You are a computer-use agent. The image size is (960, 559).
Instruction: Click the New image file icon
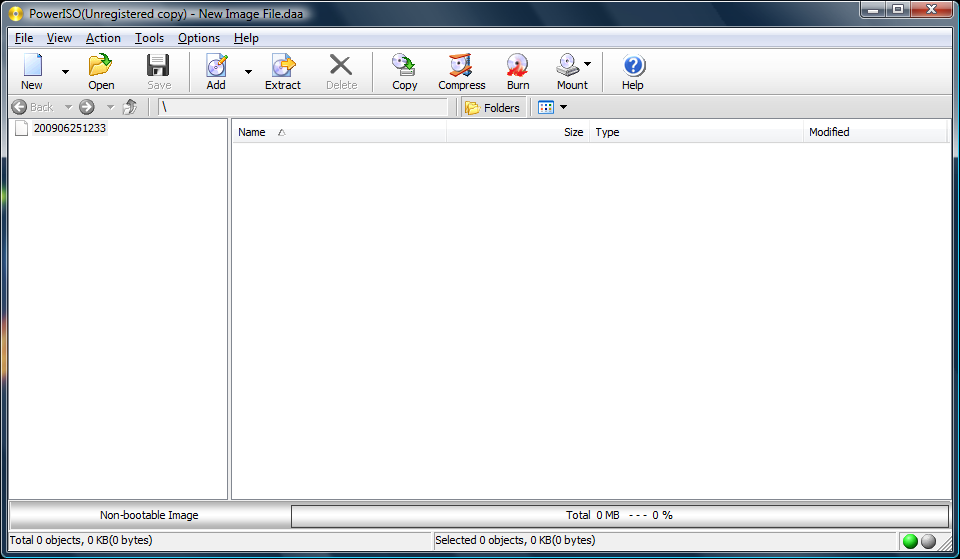coord(32,65)
